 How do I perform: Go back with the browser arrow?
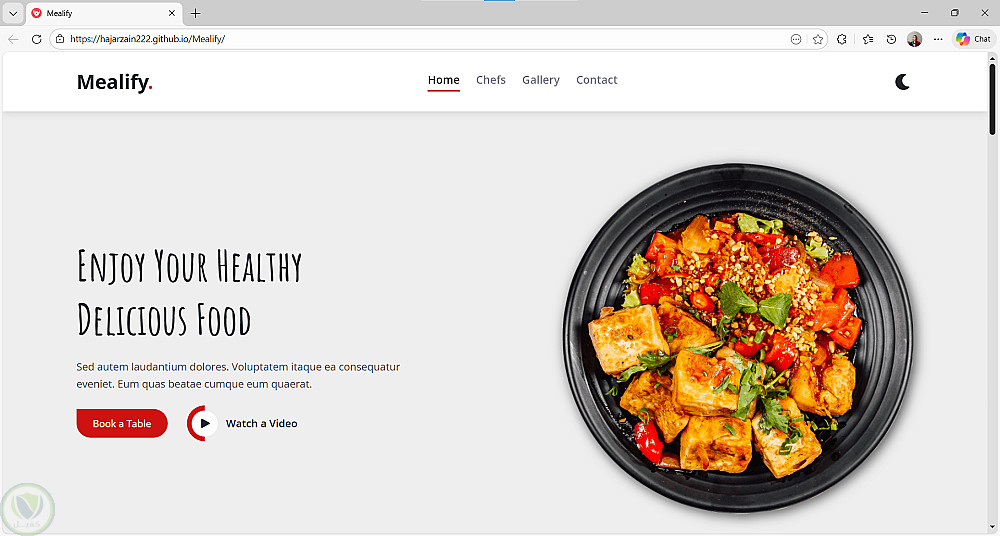tap(13, 39)
